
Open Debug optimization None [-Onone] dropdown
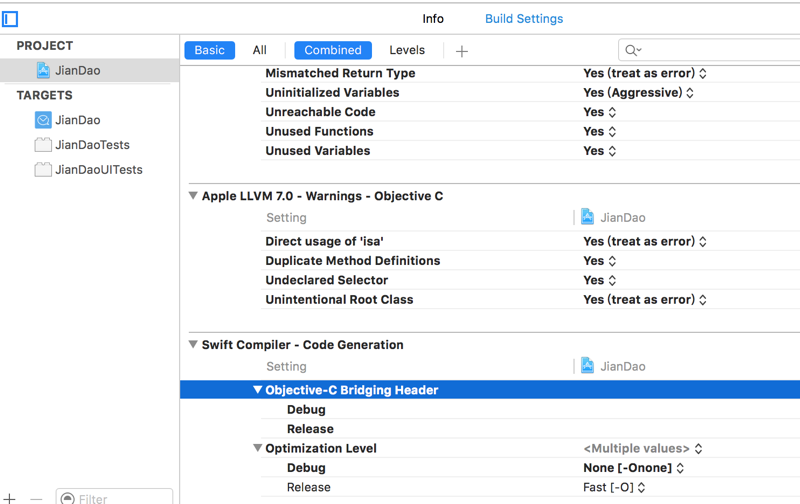[634, 468]
